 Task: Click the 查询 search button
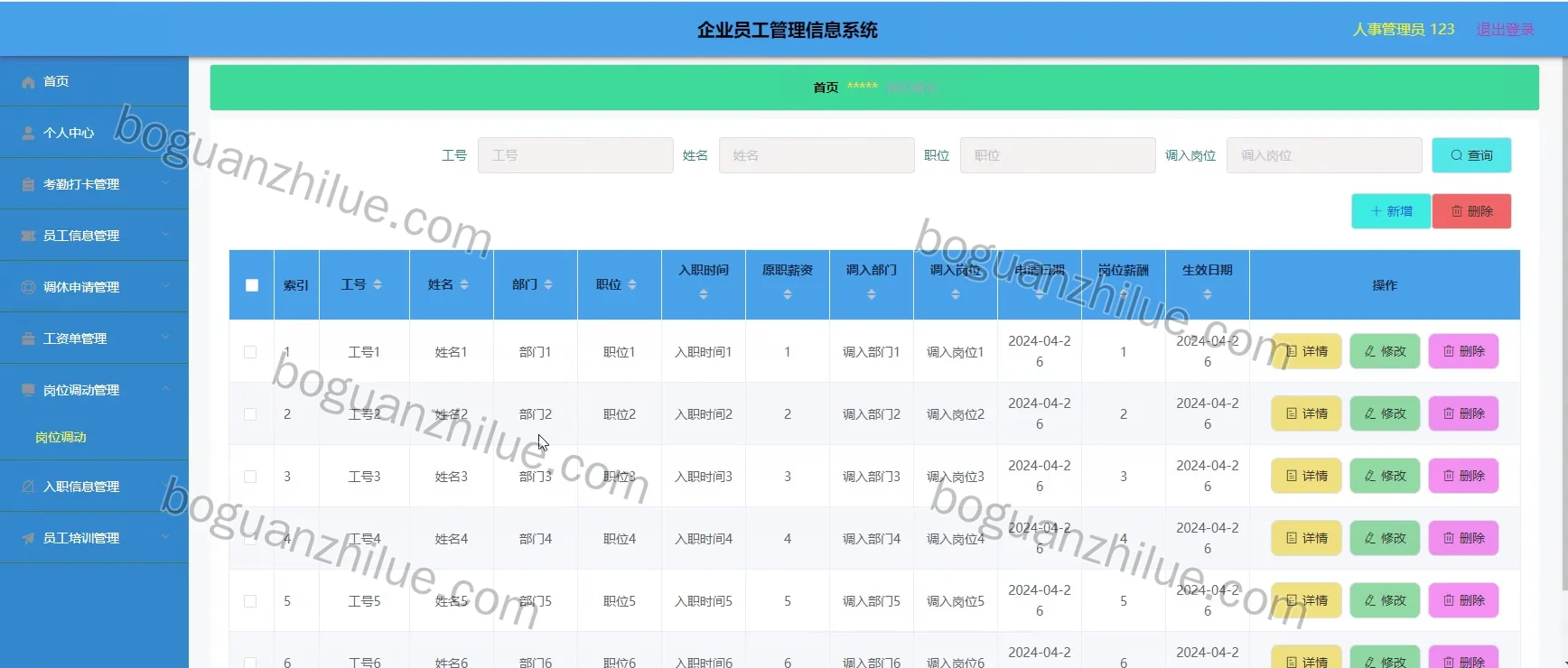1471,155
